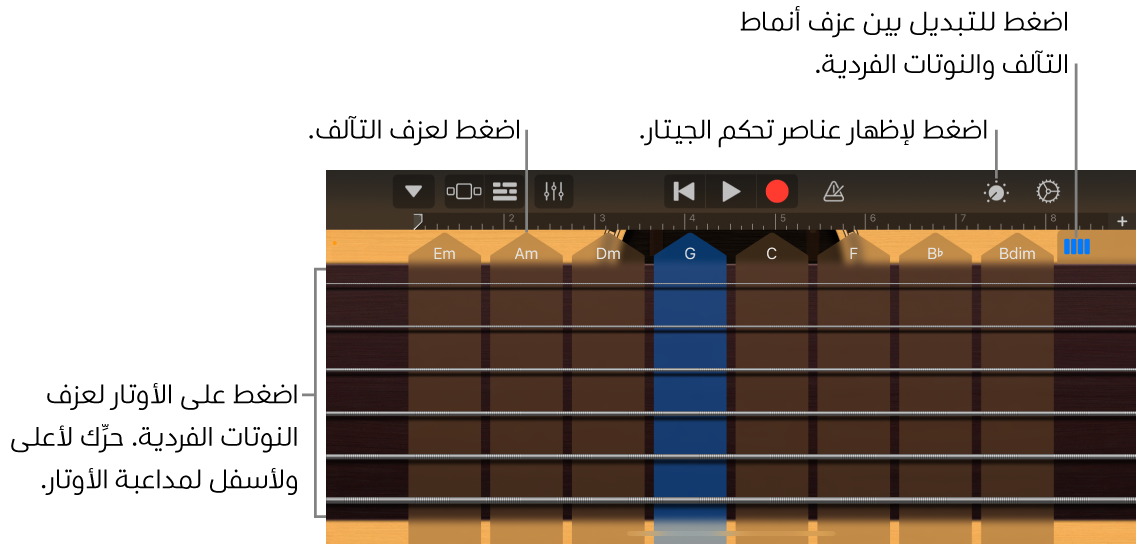The height and width of the screenshot is (545, 1136).
Task: Open the guitar controls knob
Action: (x=996, y=192)
